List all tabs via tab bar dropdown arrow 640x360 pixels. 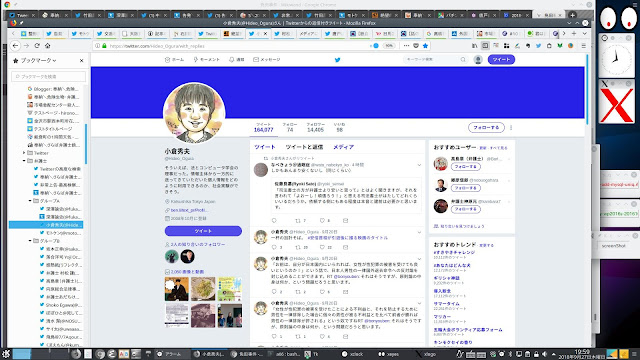coord(584,33)
